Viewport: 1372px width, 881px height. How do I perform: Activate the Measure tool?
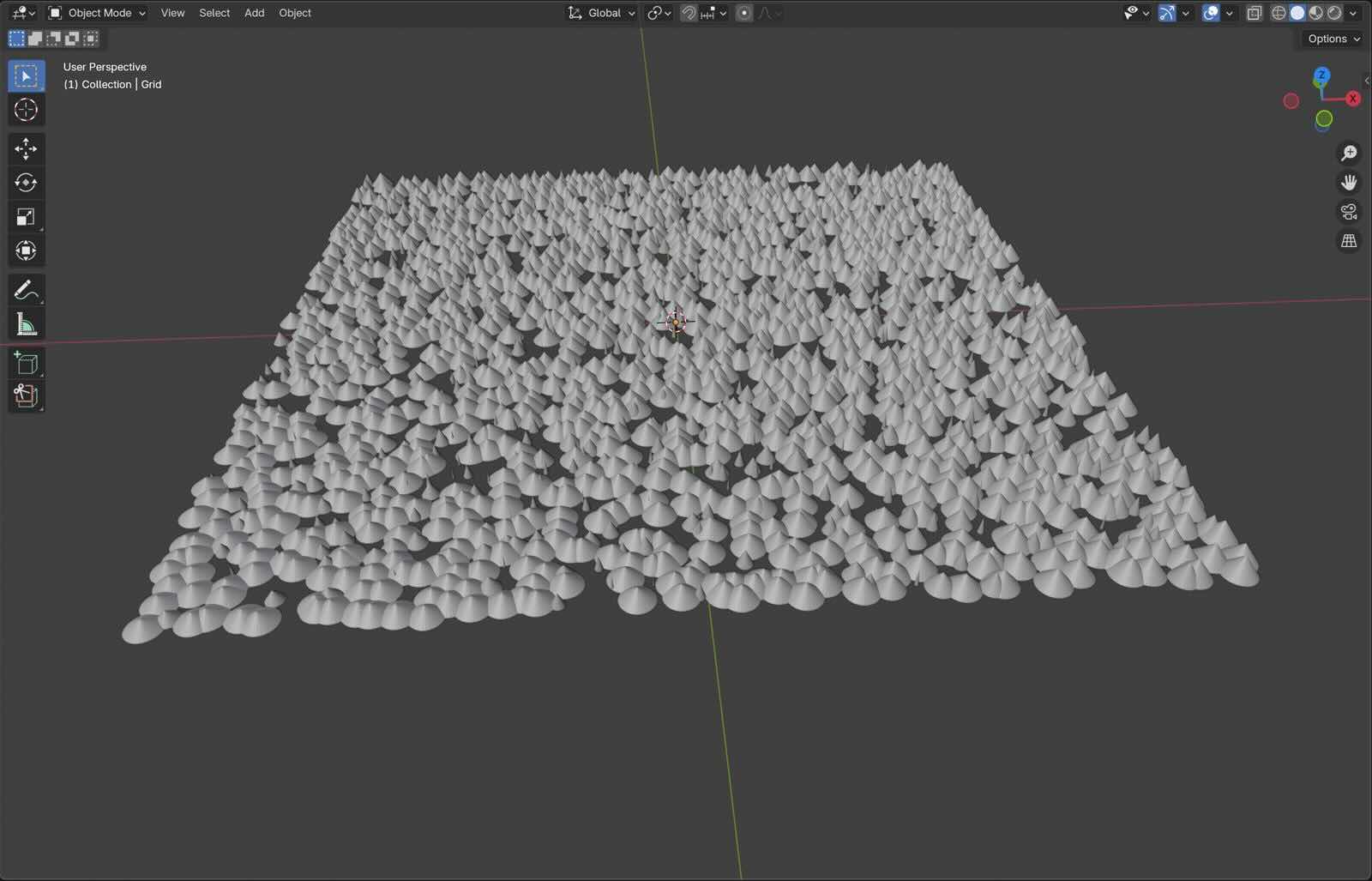coord(26,324)
